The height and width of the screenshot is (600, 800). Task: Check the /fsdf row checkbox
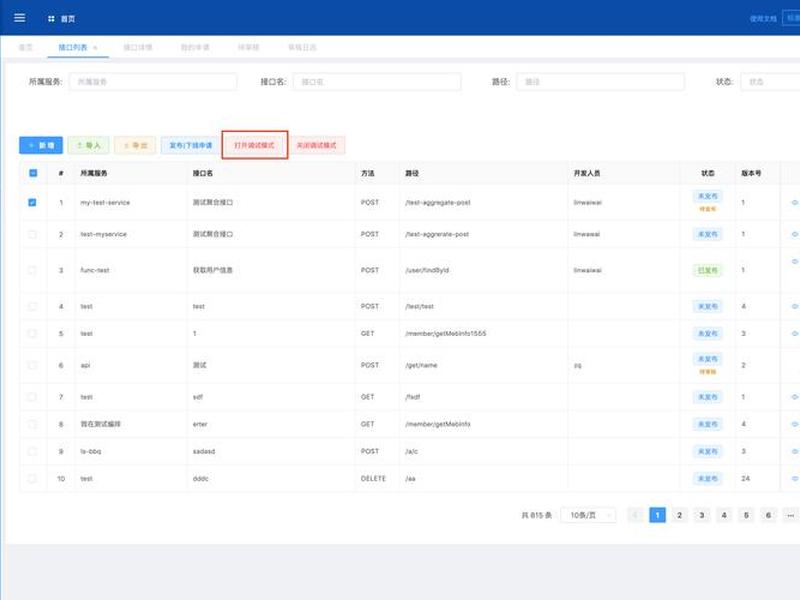click(32, 397)
